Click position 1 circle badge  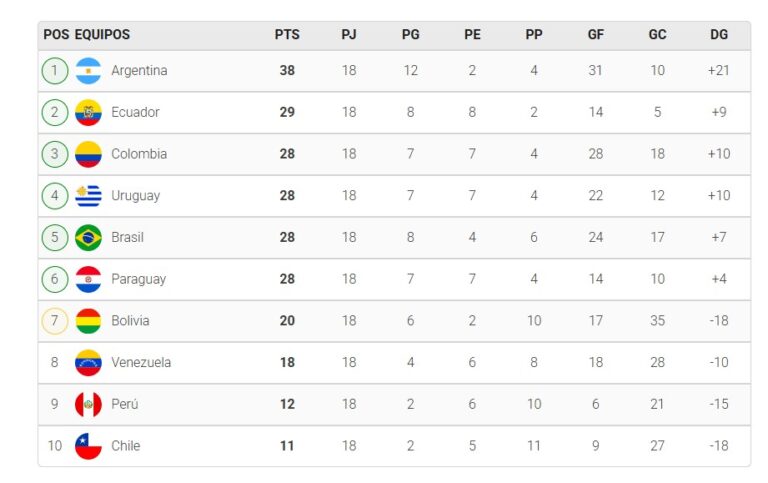[x=55, y=71]
